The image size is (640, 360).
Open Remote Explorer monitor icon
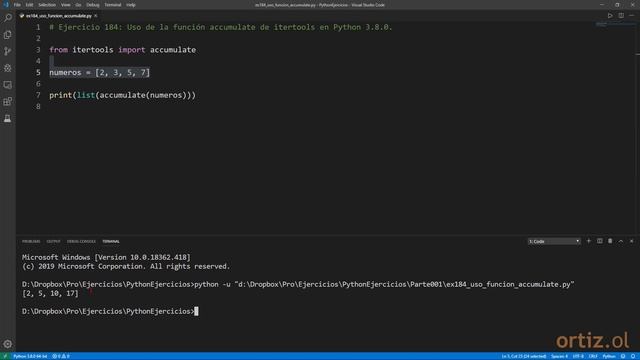8,85
